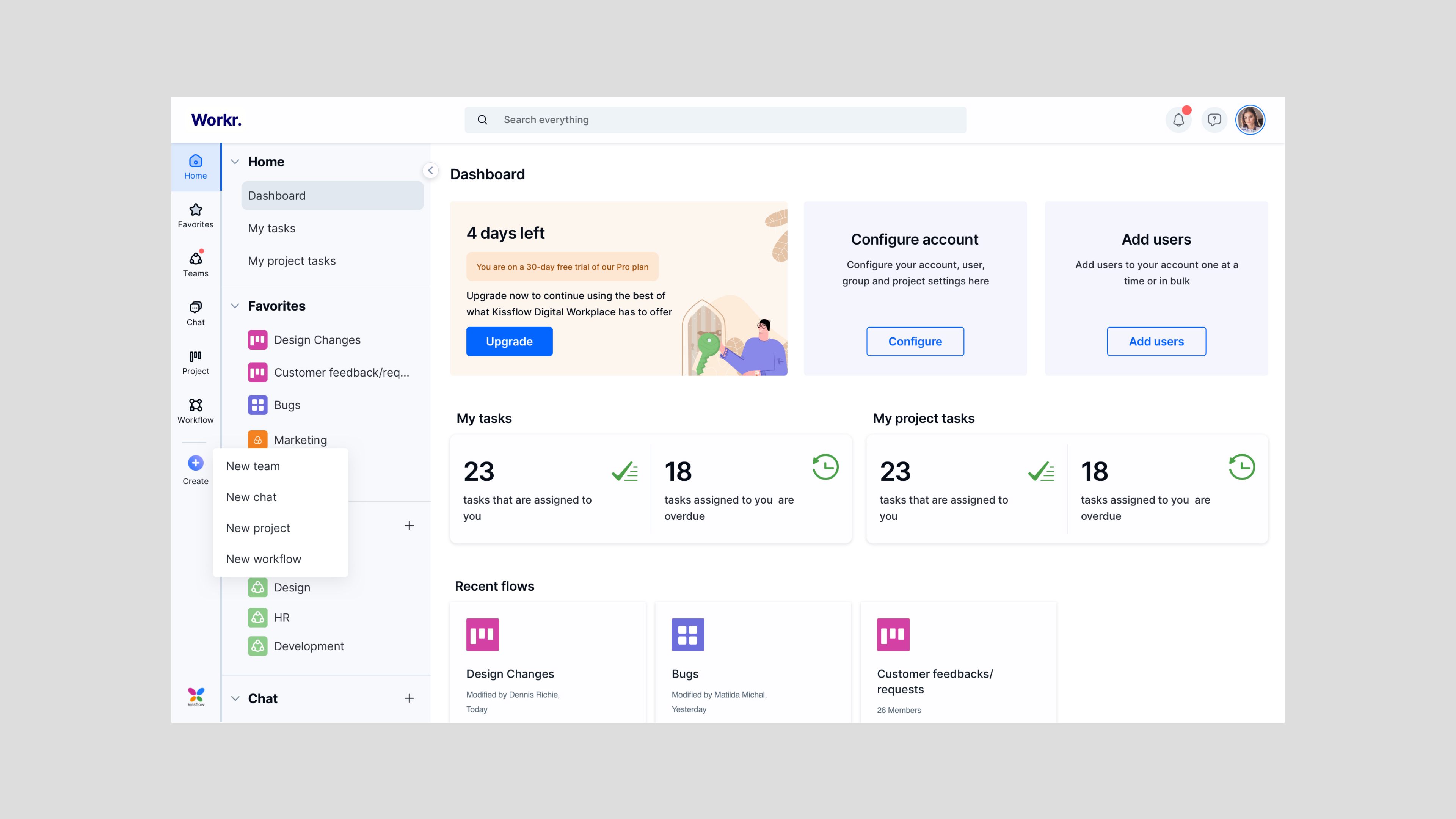This screenshot has width=1456, height=819.
Task: Open Design Changes label in Favorites
Action: click(x=317, y=340)
